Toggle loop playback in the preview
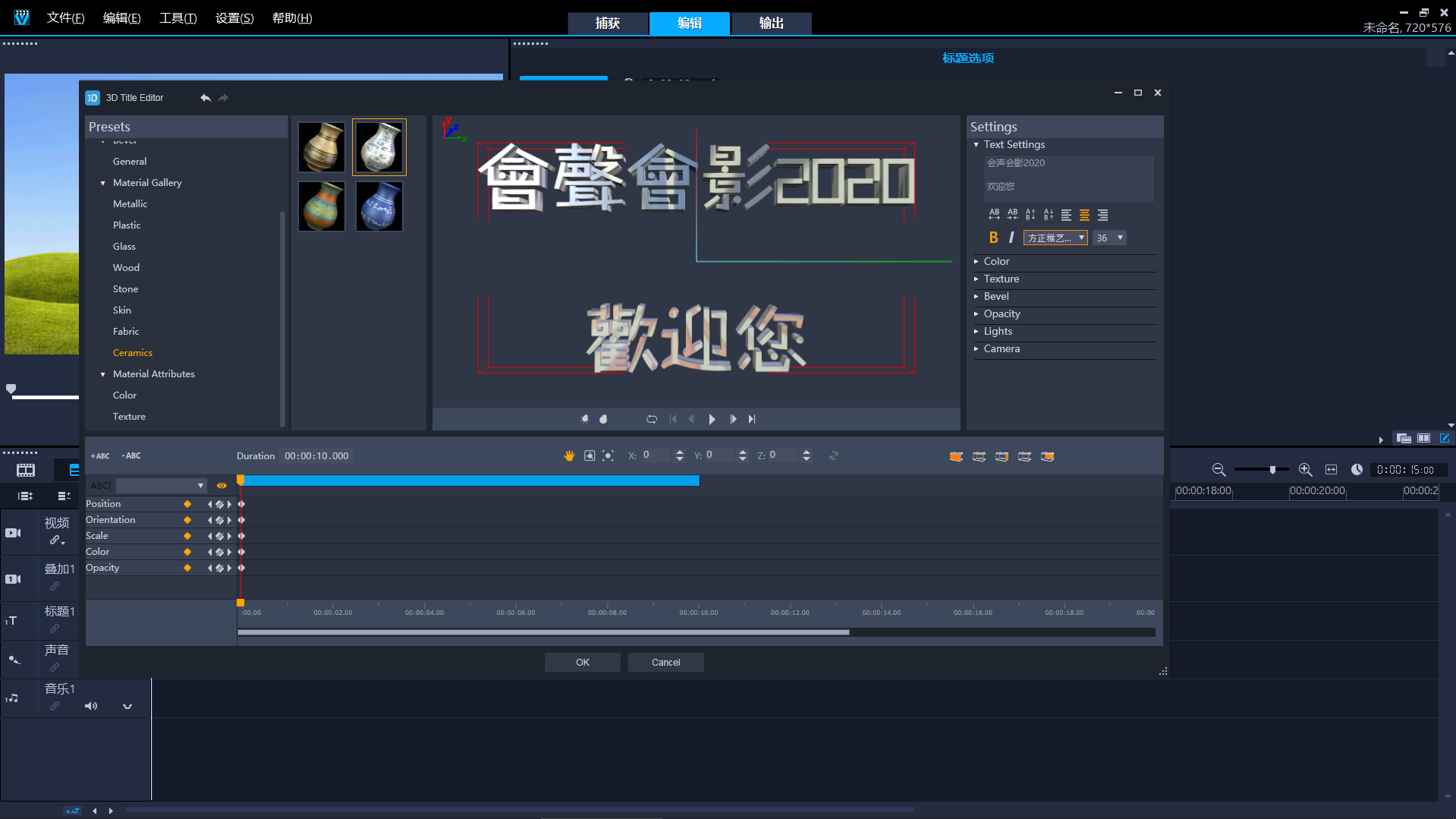Viewport: 1456px width, 819px height. (651, 419)
